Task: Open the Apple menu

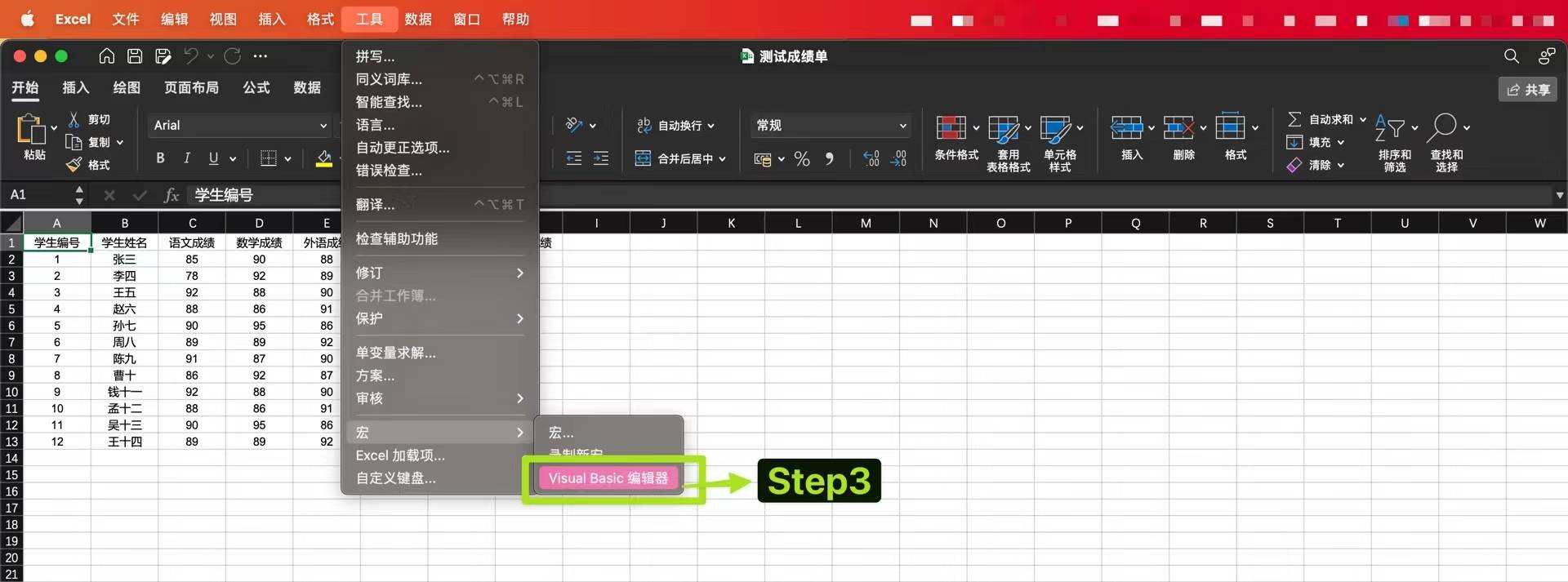Action: 27,19
